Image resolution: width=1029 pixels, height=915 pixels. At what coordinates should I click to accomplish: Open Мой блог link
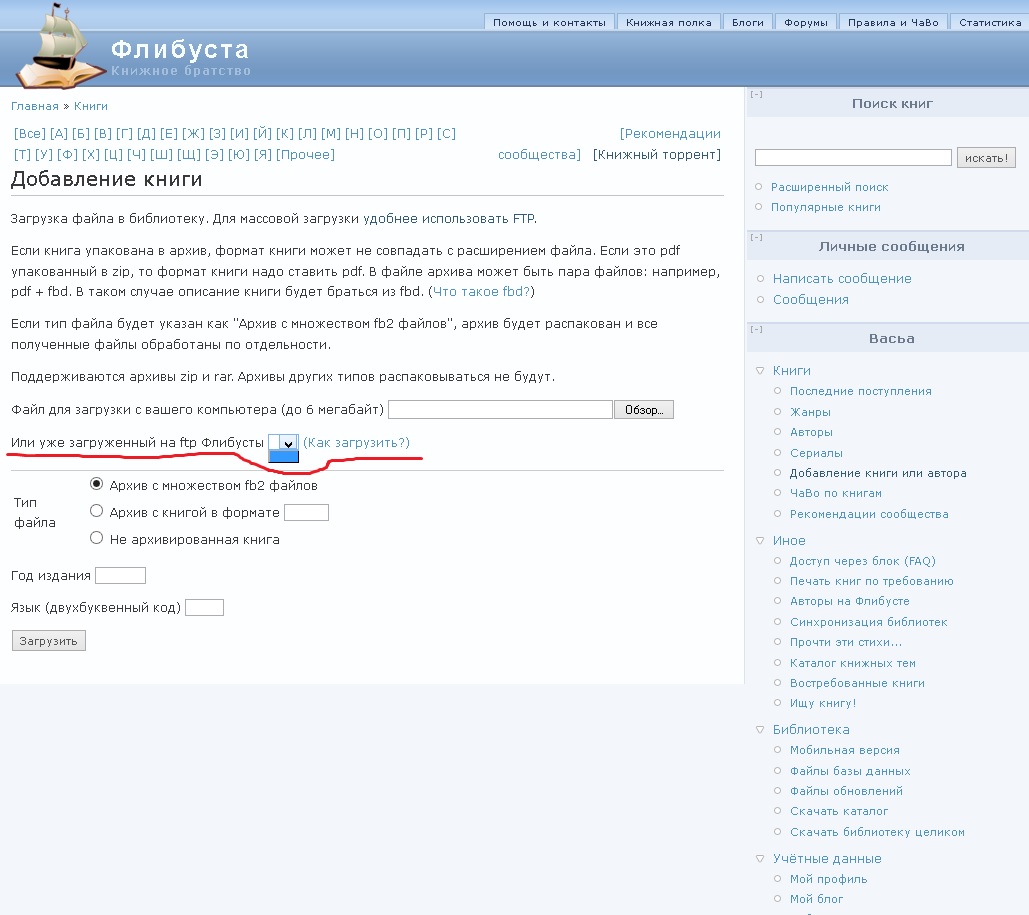click(x=816, y=899)
